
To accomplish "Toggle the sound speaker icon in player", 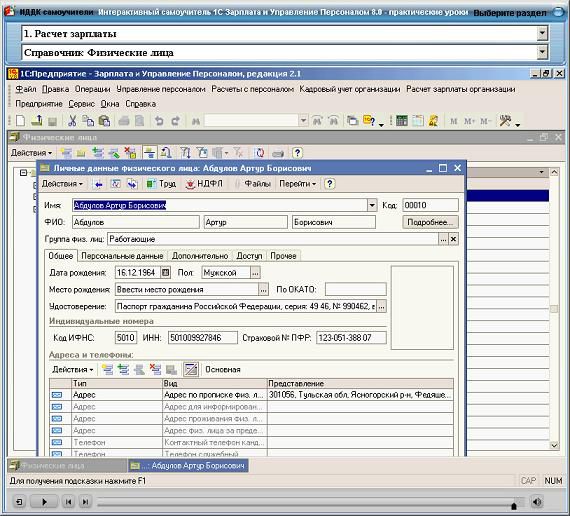I will [537, 502].
